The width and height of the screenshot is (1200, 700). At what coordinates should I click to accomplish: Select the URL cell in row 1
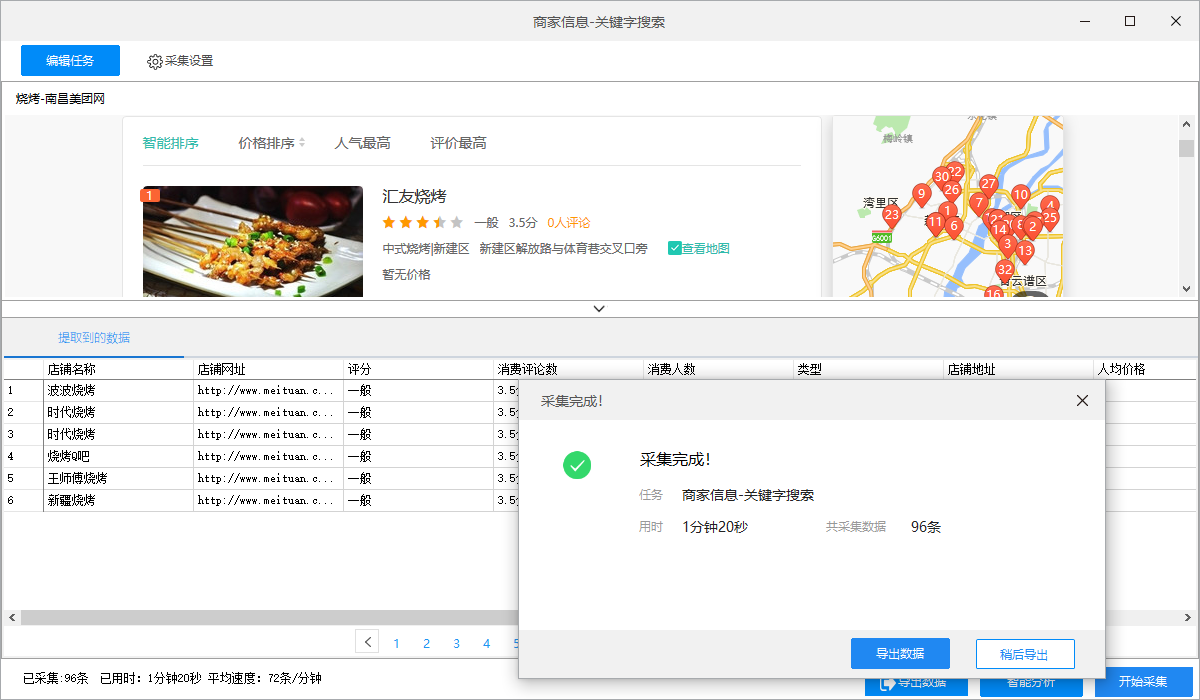269,390
